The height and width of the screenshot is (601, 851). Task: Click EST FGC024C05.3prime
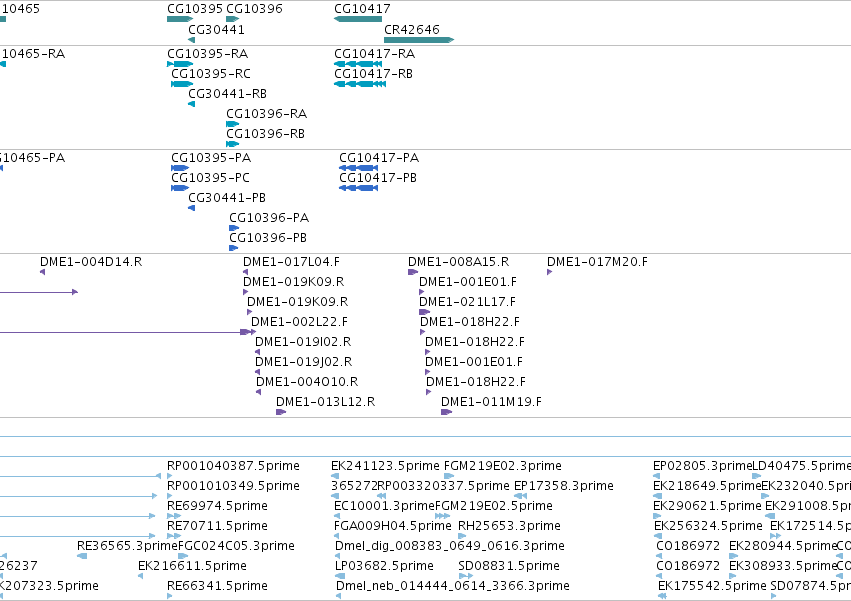[x=237, y=546]
